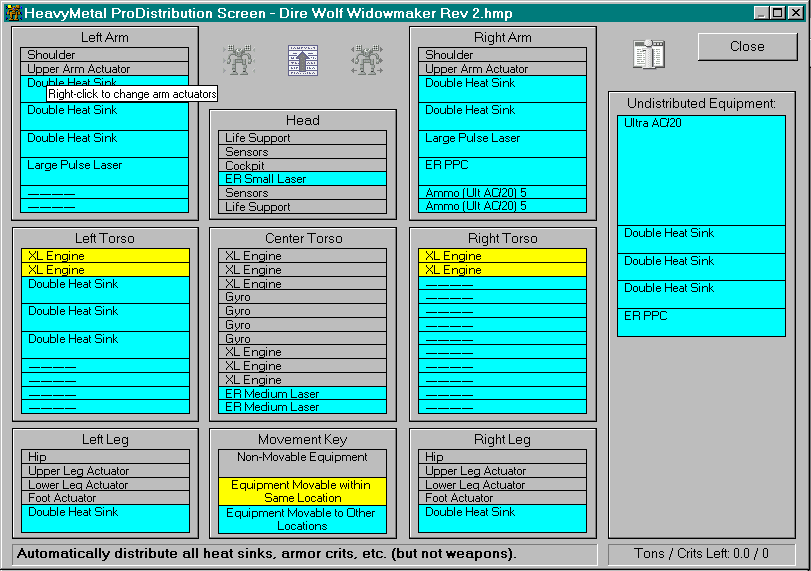Click the Shoulder slot in Right Arm

[502, 55]
